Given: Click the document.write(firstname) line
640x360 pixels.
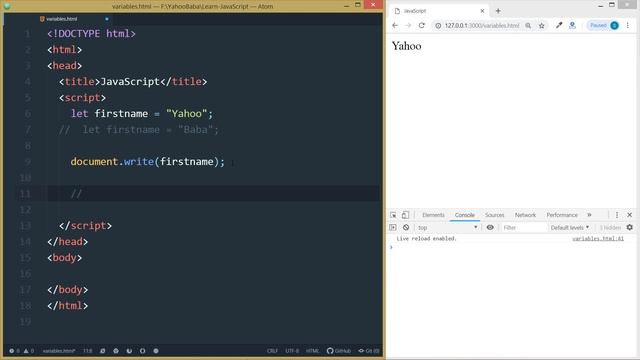Looking at the screenshot, I should (147, 162).
